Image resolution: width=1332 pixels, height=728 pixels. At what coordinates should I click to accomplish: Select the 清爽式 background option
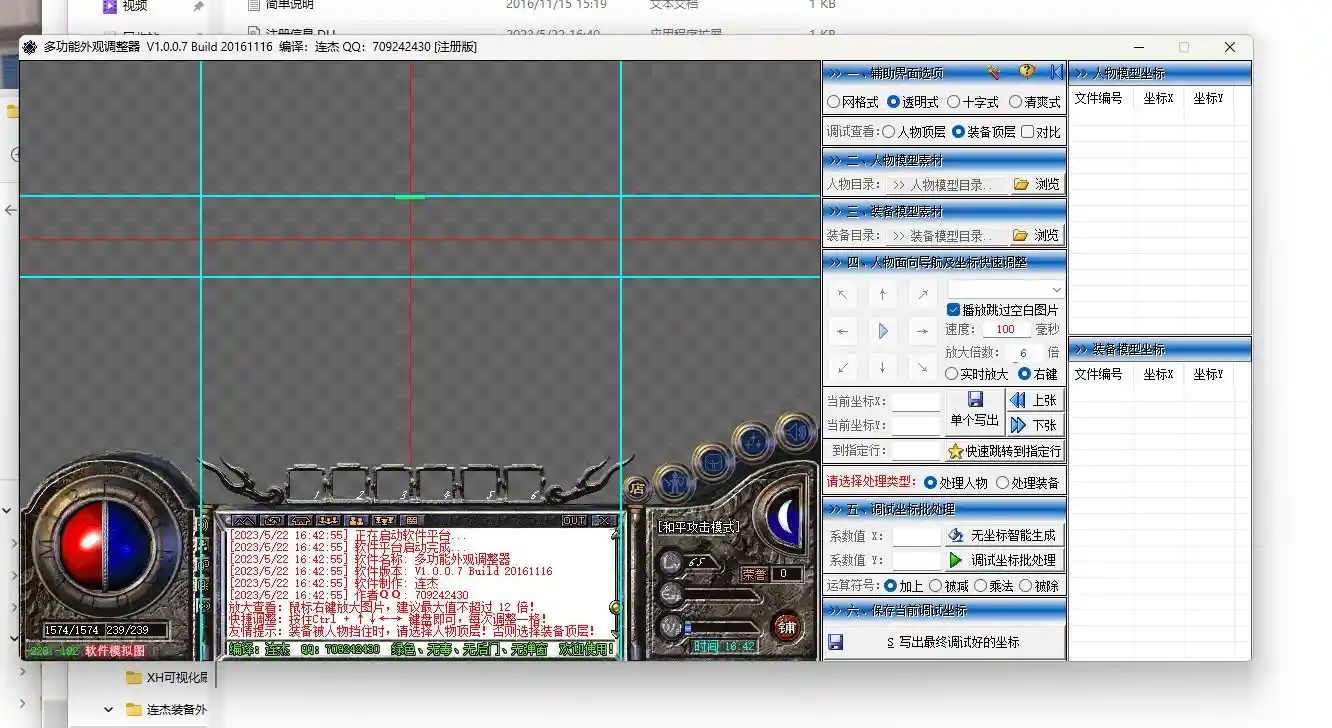pyautogui.click(x=1035, y=102)
